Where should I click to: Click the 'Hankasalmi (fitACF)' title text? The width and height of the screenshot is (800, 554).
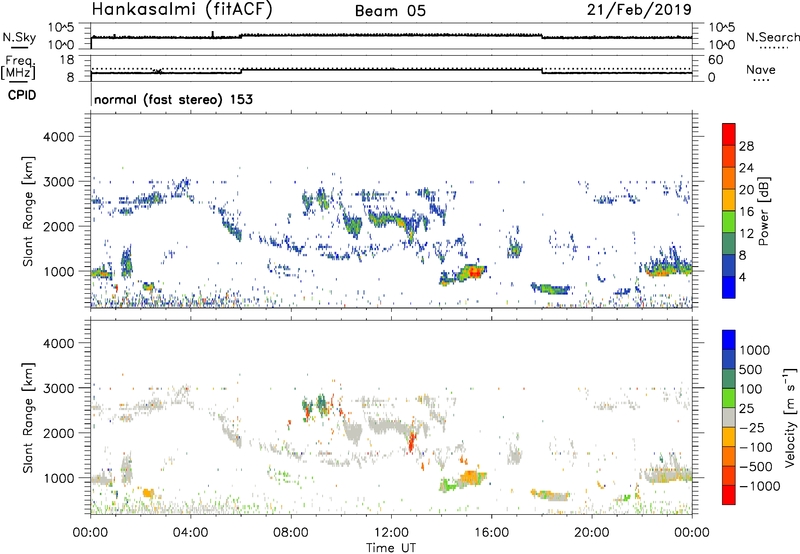click(182, 10)
